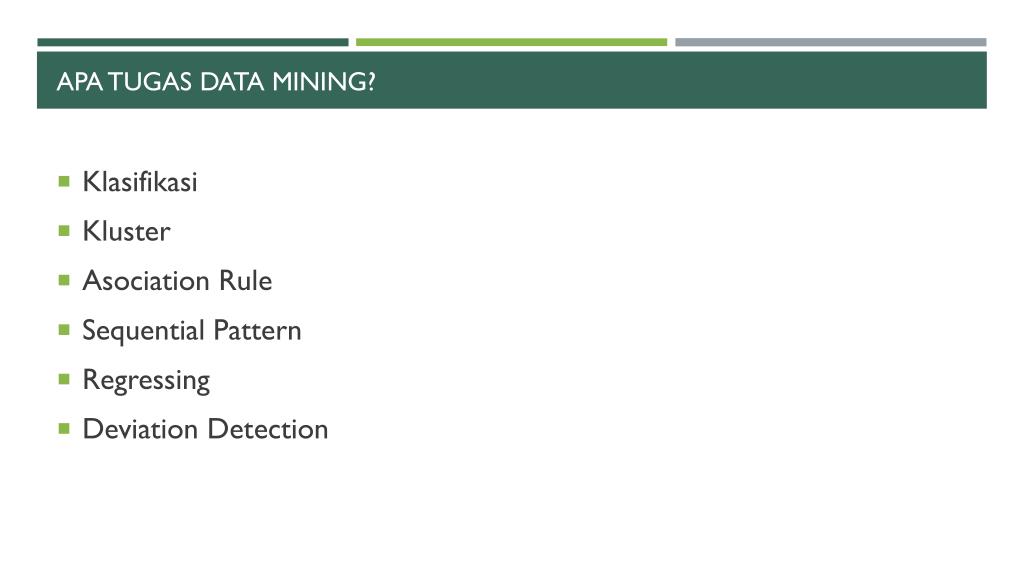Select the word Rule in the third item
1024x576 pixels.
(246, 281)
